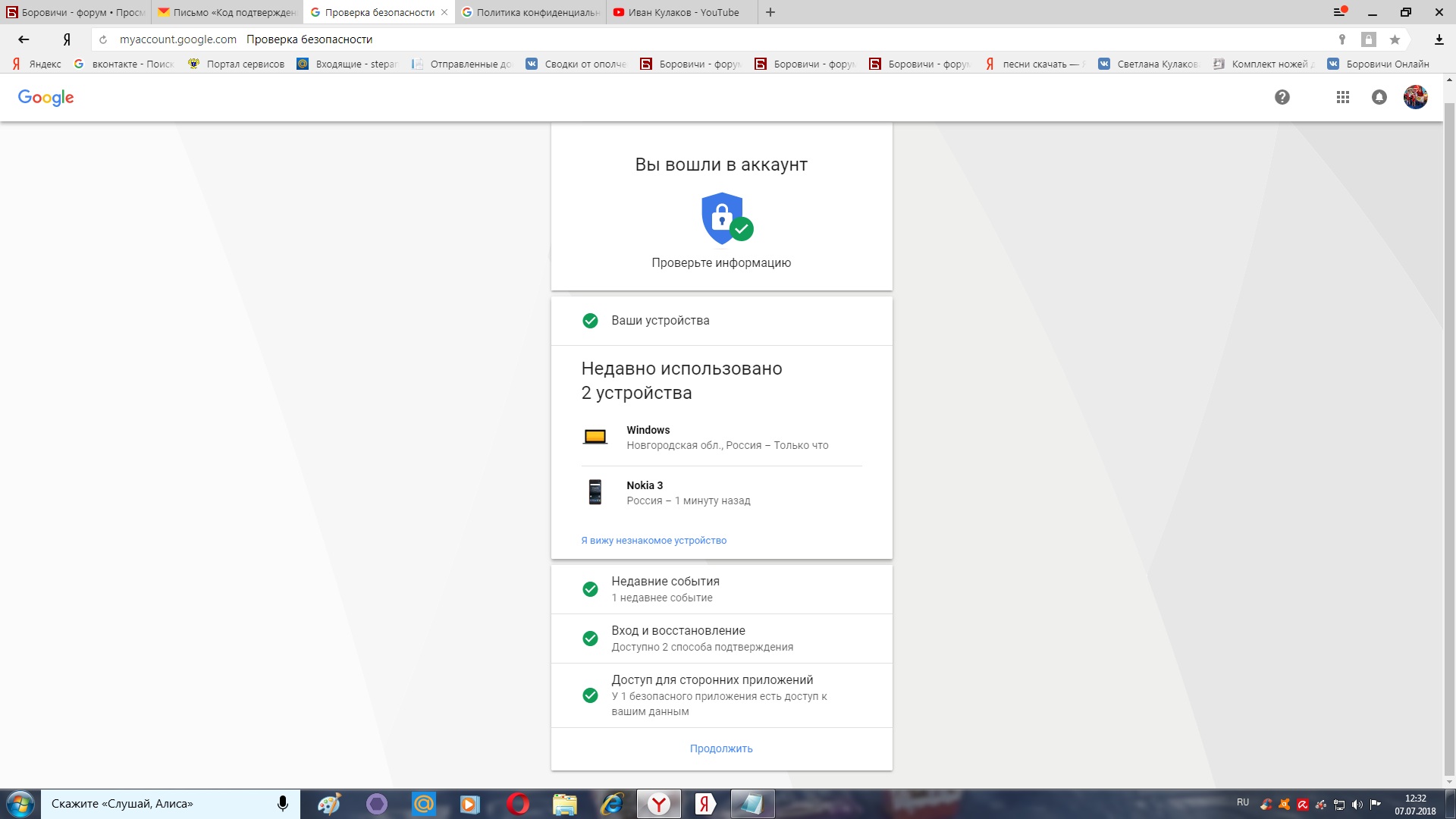Open the Комплект ножей bookmark
Image resolution: width=1456 pixels, height=819 pixels.
[x=1264, y=64]
